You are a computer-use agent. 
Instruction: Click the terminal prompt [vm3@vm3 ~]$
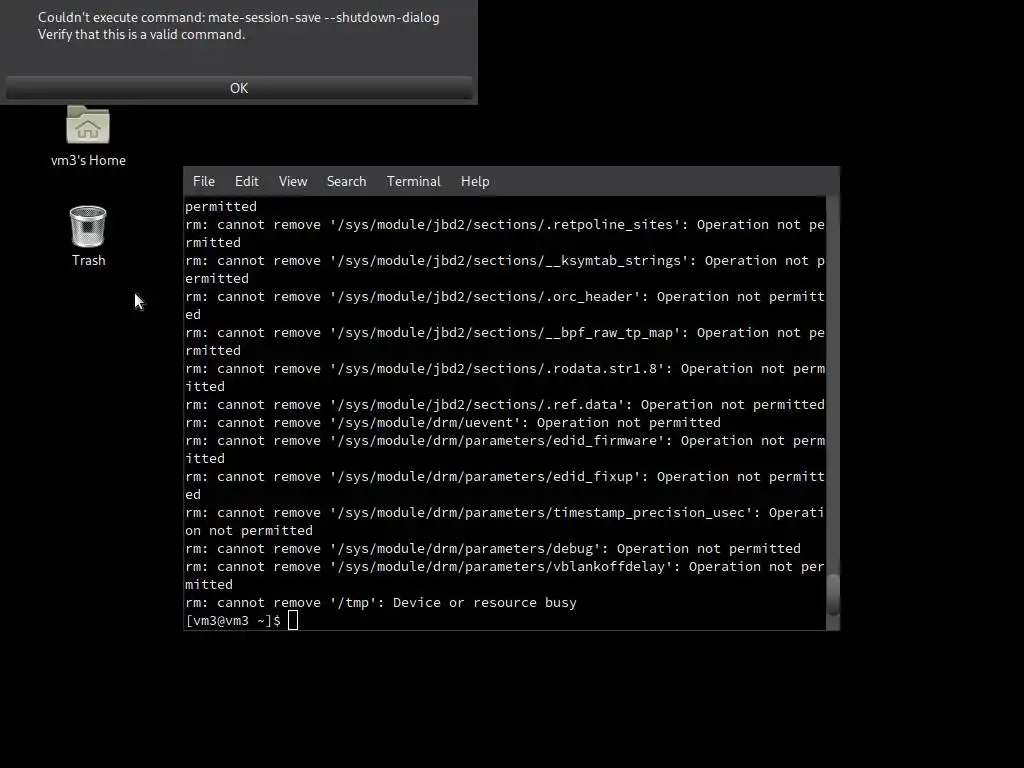pyautogui.click(x=233, y=620)
